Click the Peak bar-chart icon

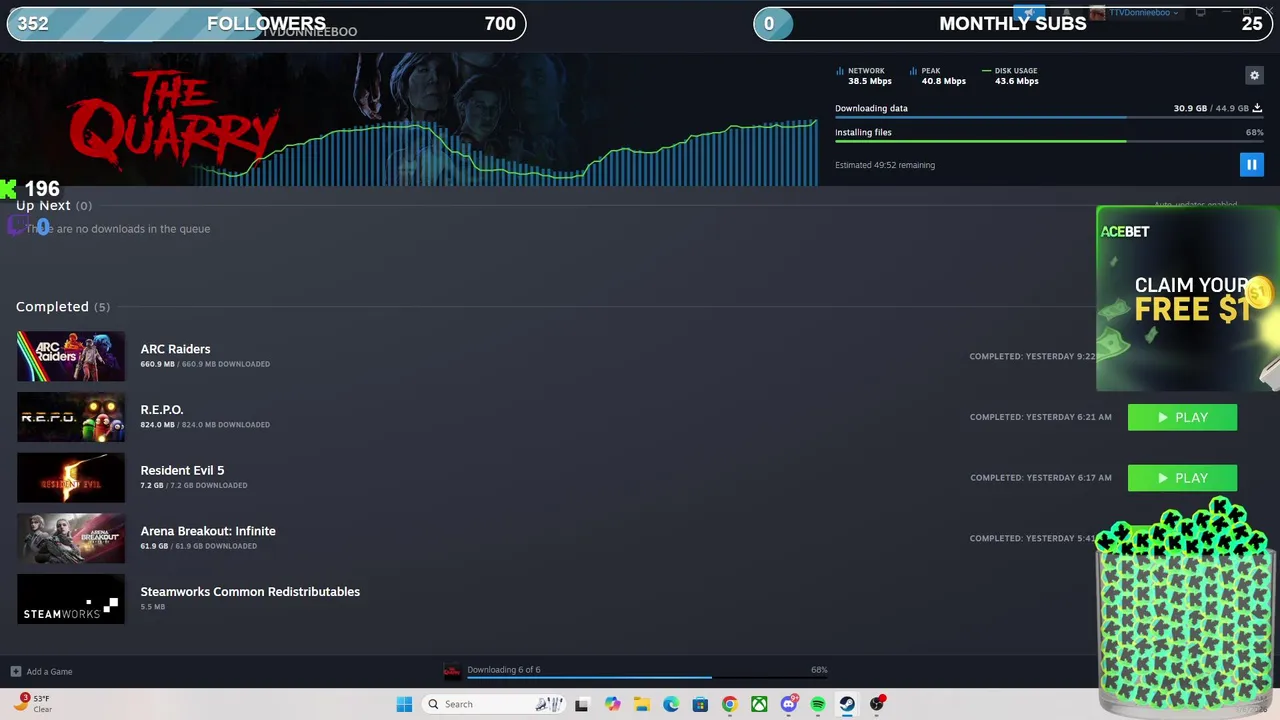pos(913,71)
